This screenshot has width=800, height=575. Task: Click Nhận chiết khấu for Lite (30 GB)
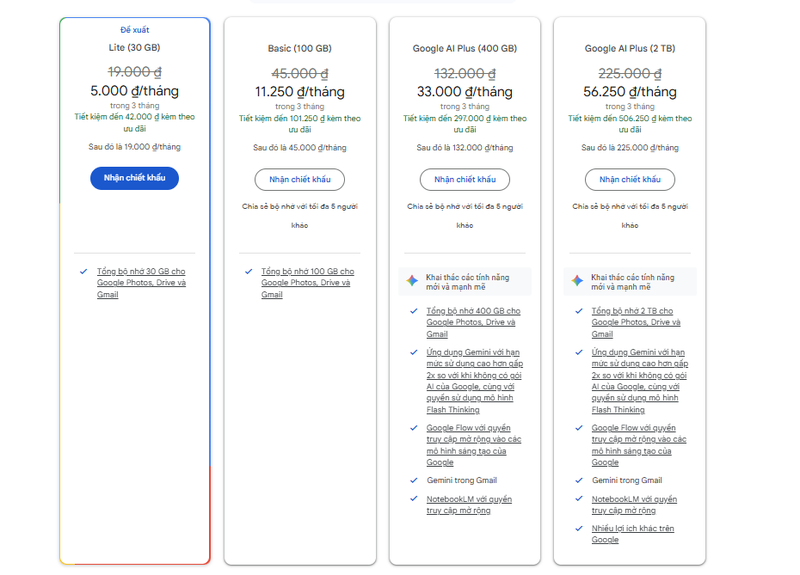[135, 178]
